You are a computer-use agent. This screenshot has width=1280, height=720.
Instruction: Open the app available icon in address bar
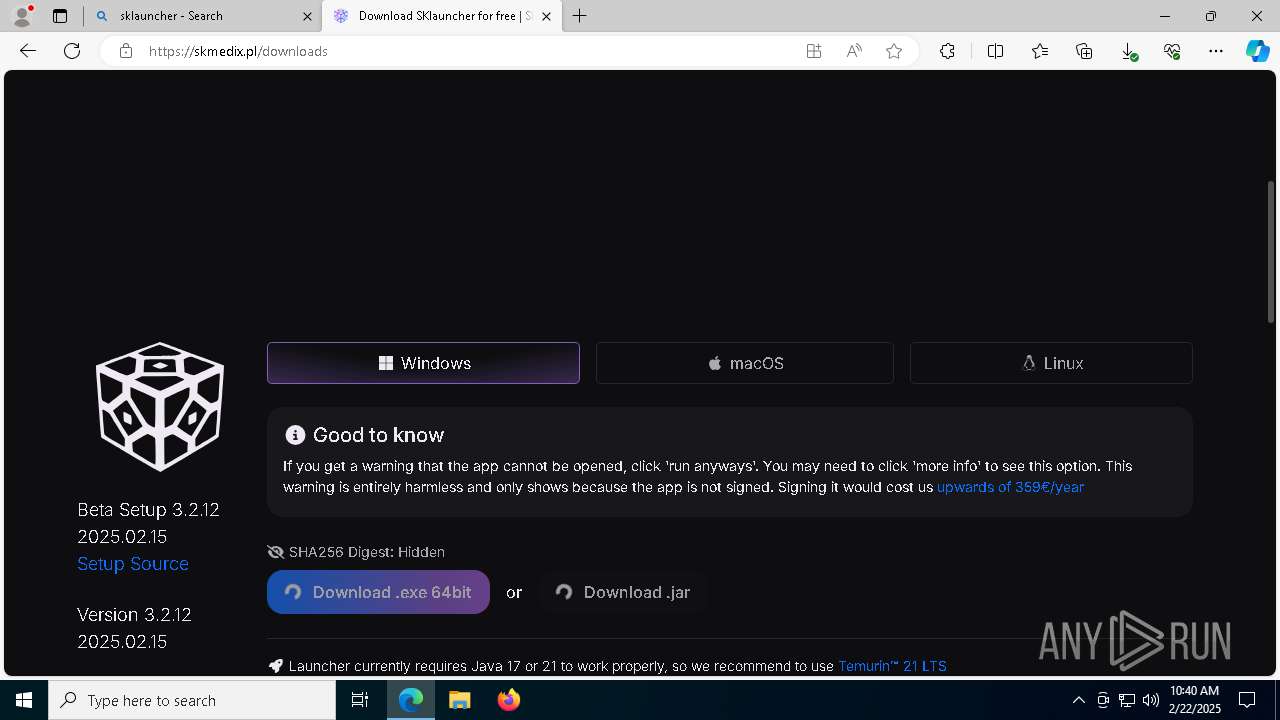point(814,51)
